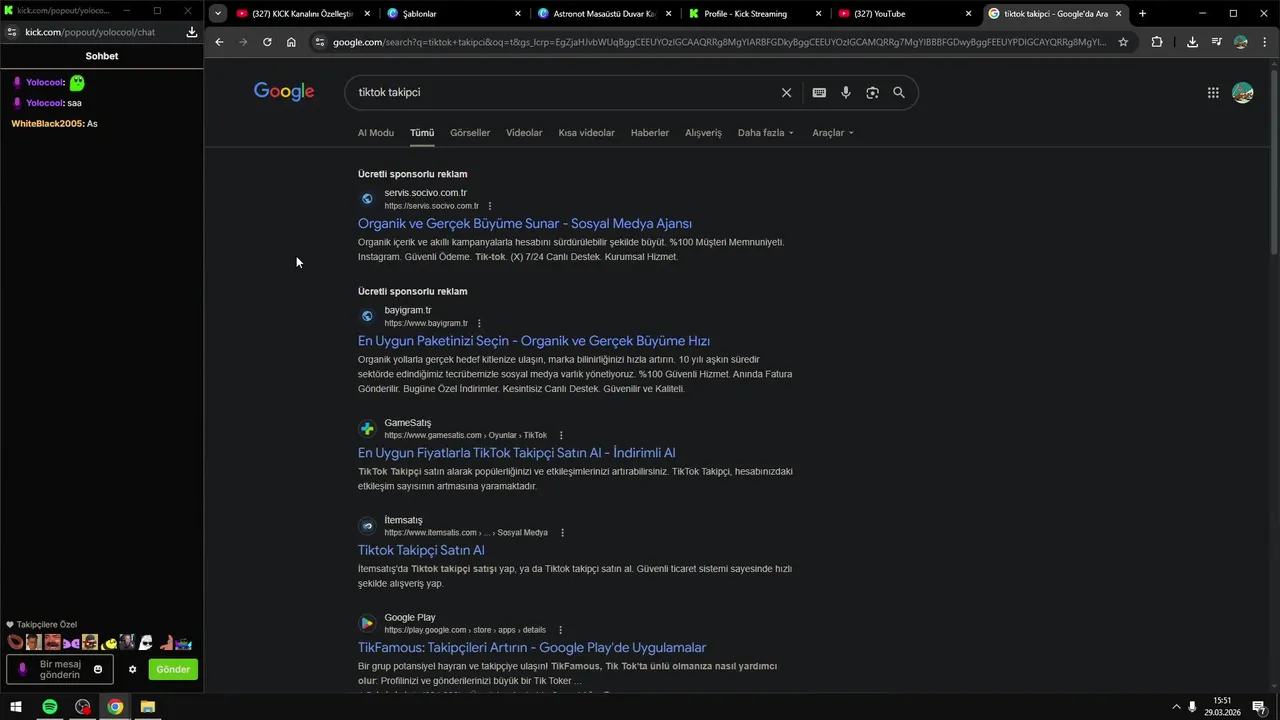Click the WhiteBlack2005 username in chat

coord(47,124)
